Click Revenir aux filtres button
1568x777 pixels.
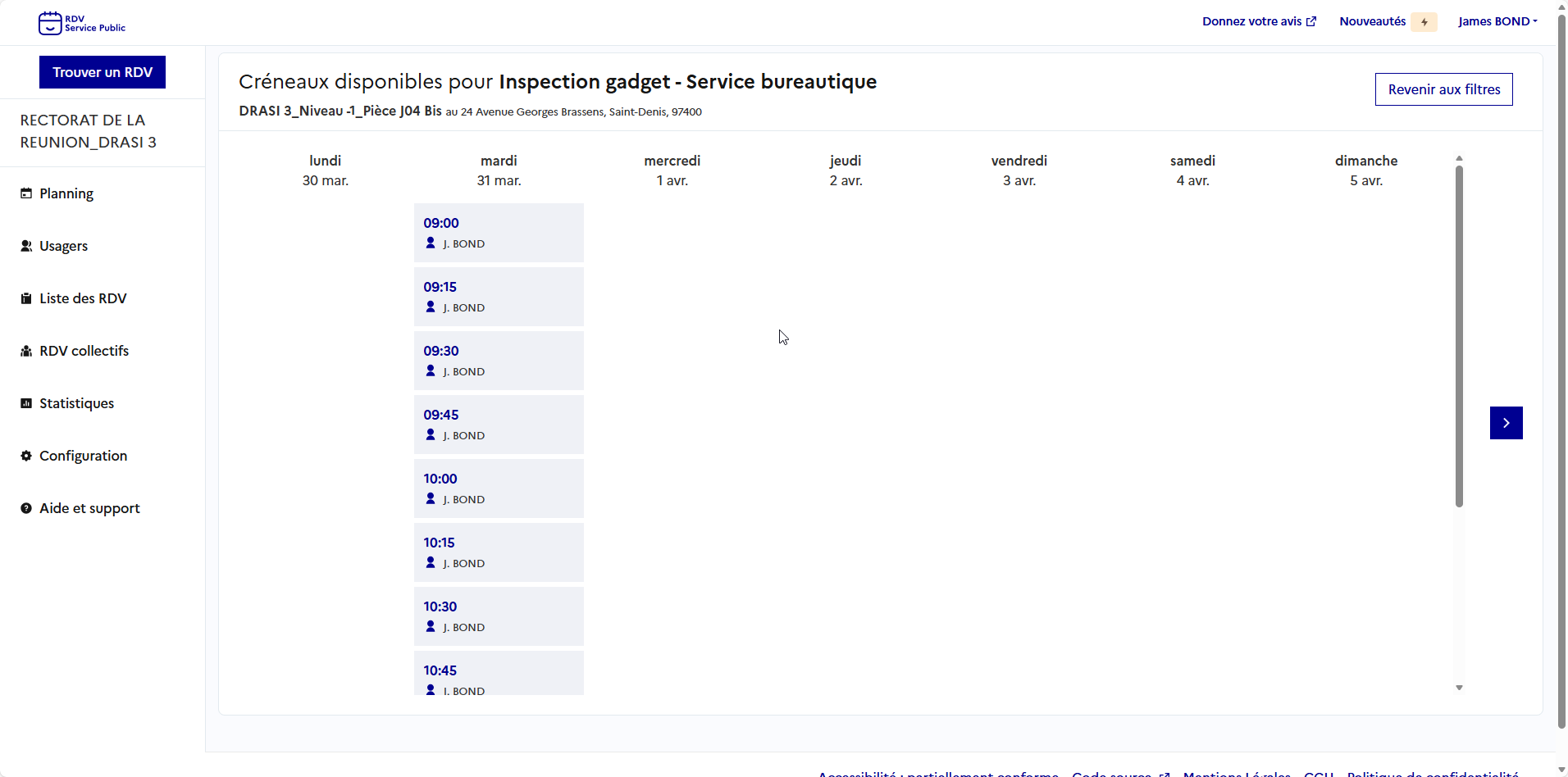point(1444,89)
